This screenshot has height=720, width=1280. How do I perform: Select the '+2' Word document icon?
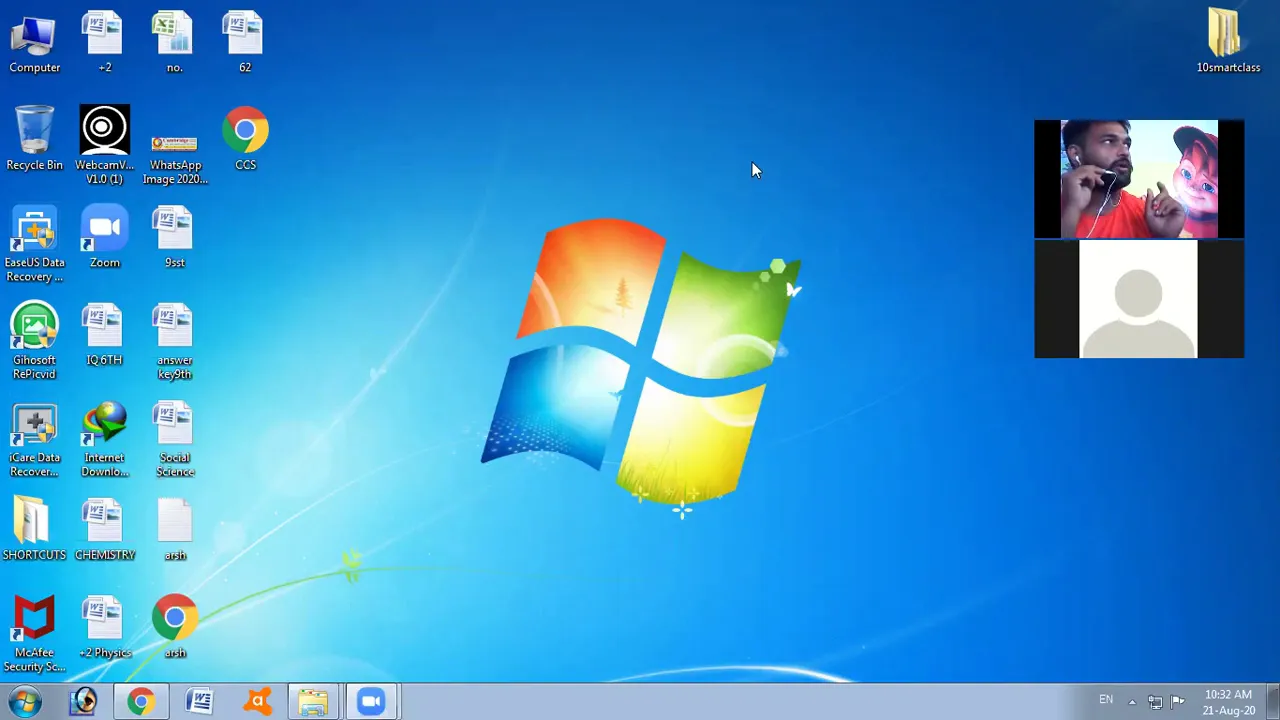(104, 43)
